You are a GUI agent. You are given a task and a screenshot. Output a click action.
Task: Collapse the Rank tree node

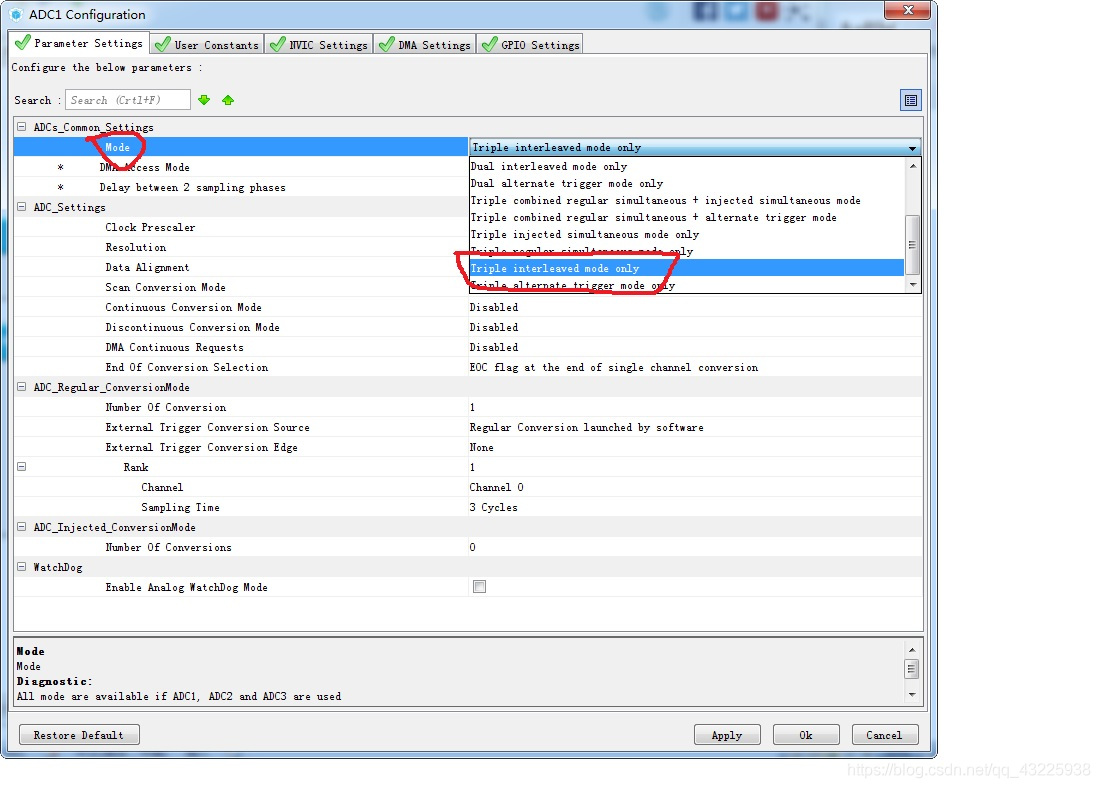pyautogui.click(x=22, y=467)
